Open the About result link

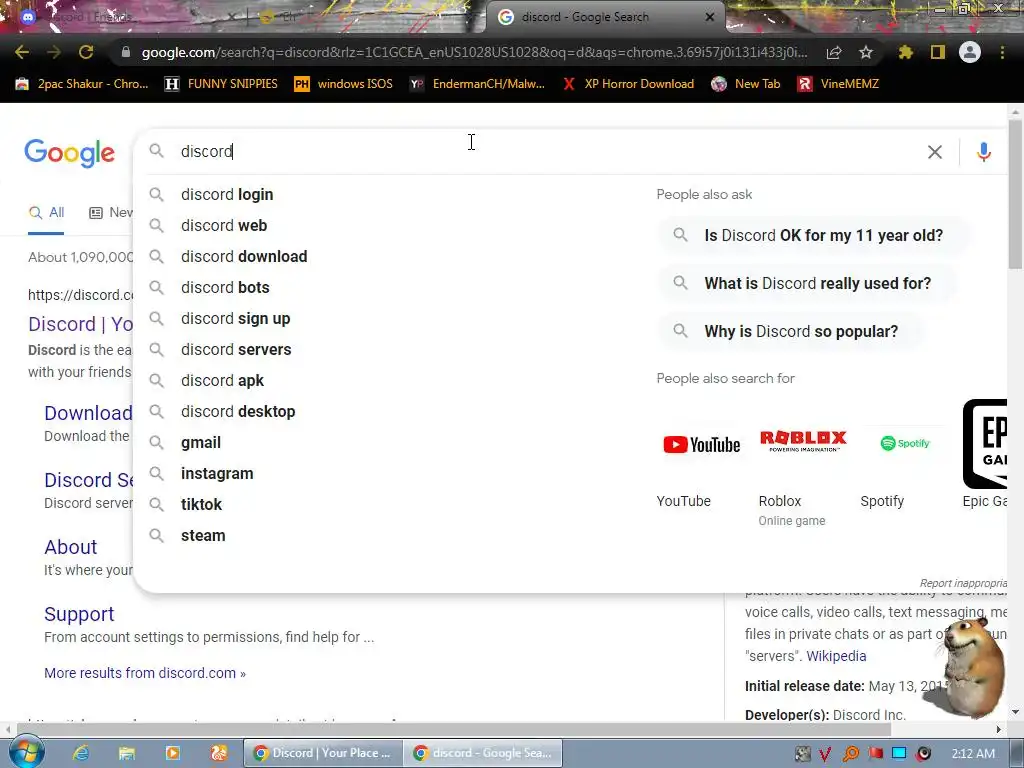tap(71, 547)
